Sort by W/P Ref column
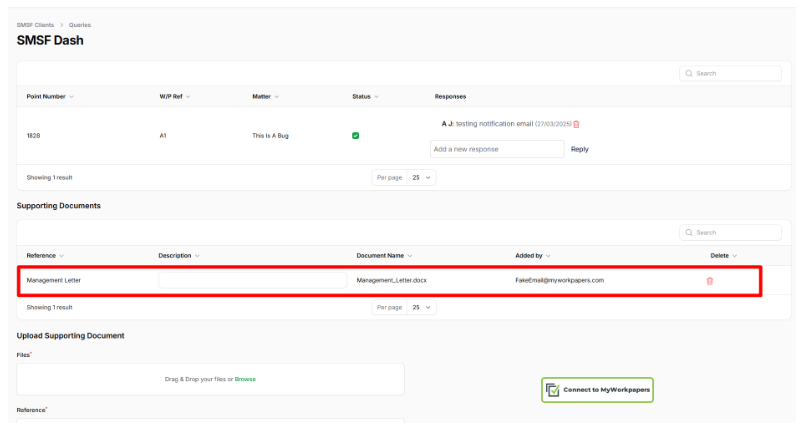811x434 pixels. click(x=175, y=97)
